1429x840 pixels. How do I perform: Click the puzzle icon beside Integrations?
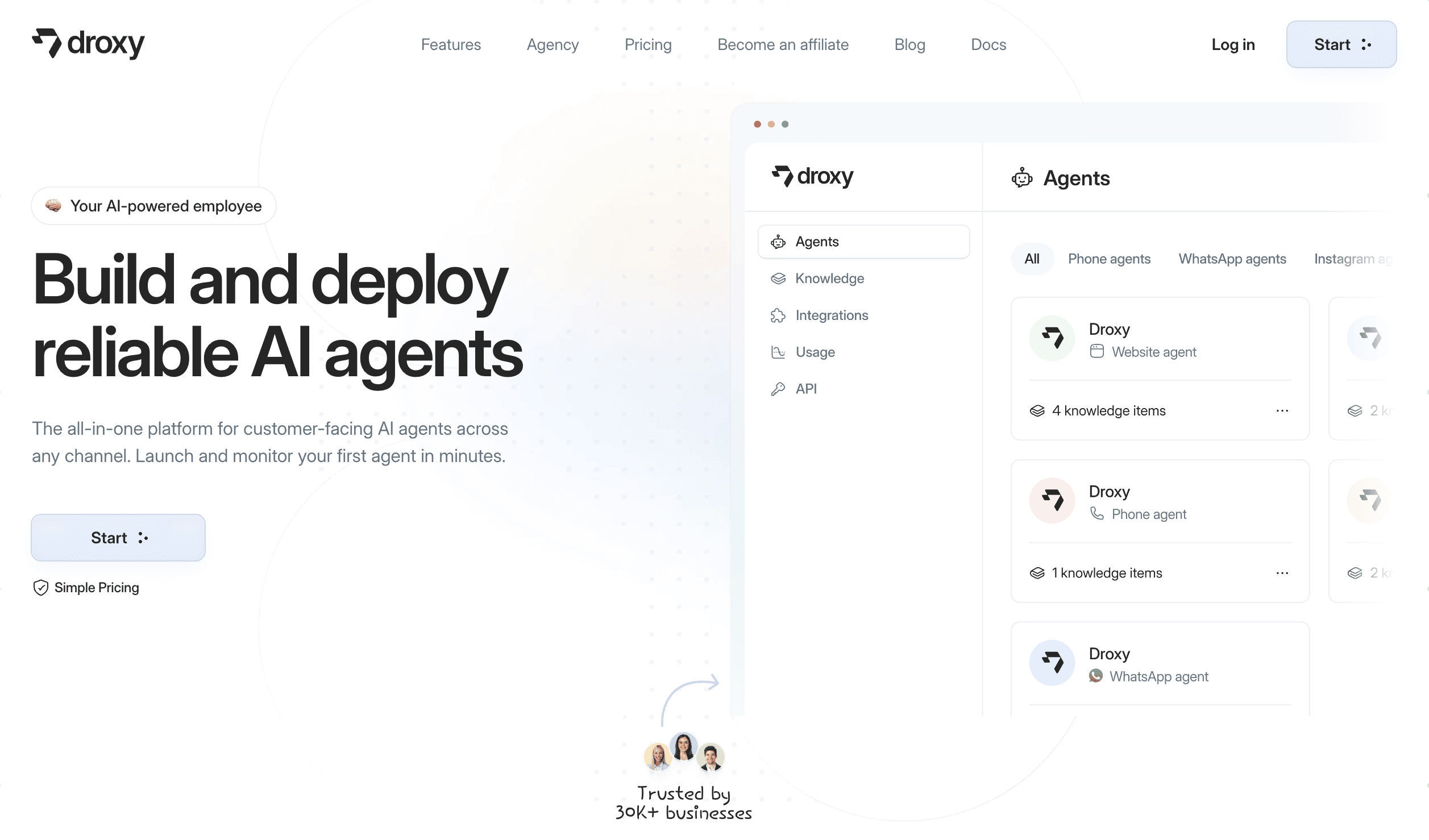pos(778,315)
